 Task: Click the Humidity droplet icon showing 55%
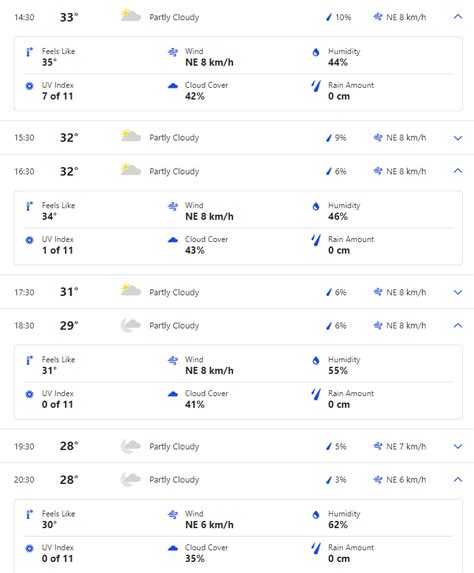click(316, 361)
